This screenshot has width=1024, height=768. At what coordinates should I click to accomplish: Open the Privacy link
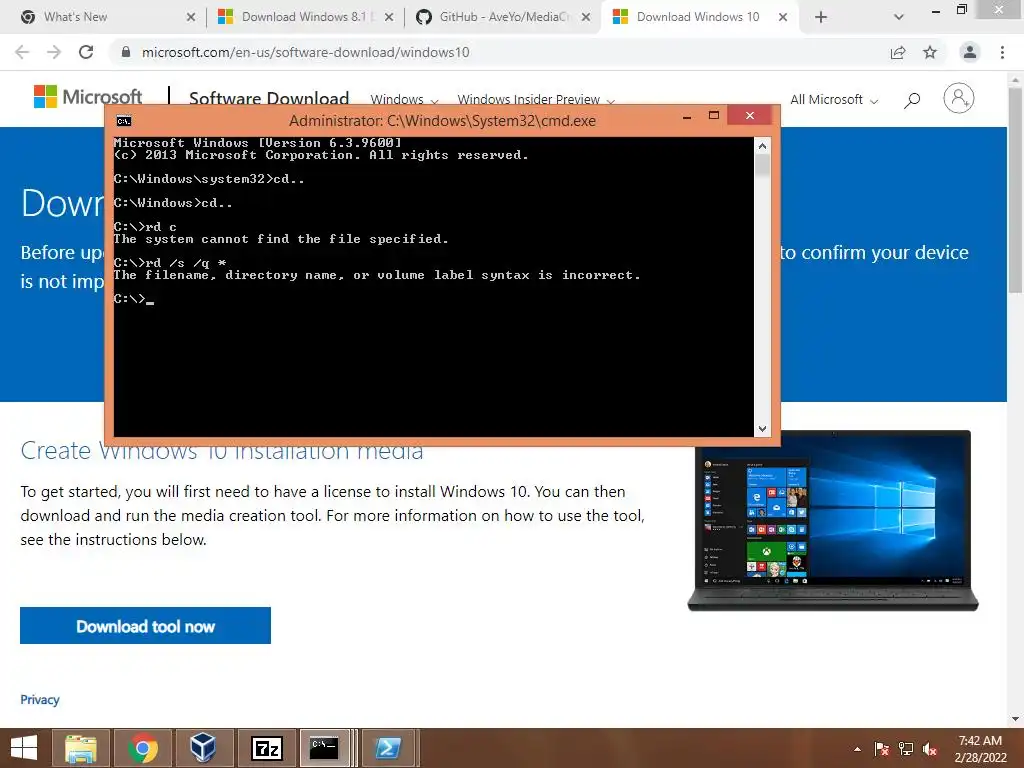pyautogui.click(x=40, y=699)
